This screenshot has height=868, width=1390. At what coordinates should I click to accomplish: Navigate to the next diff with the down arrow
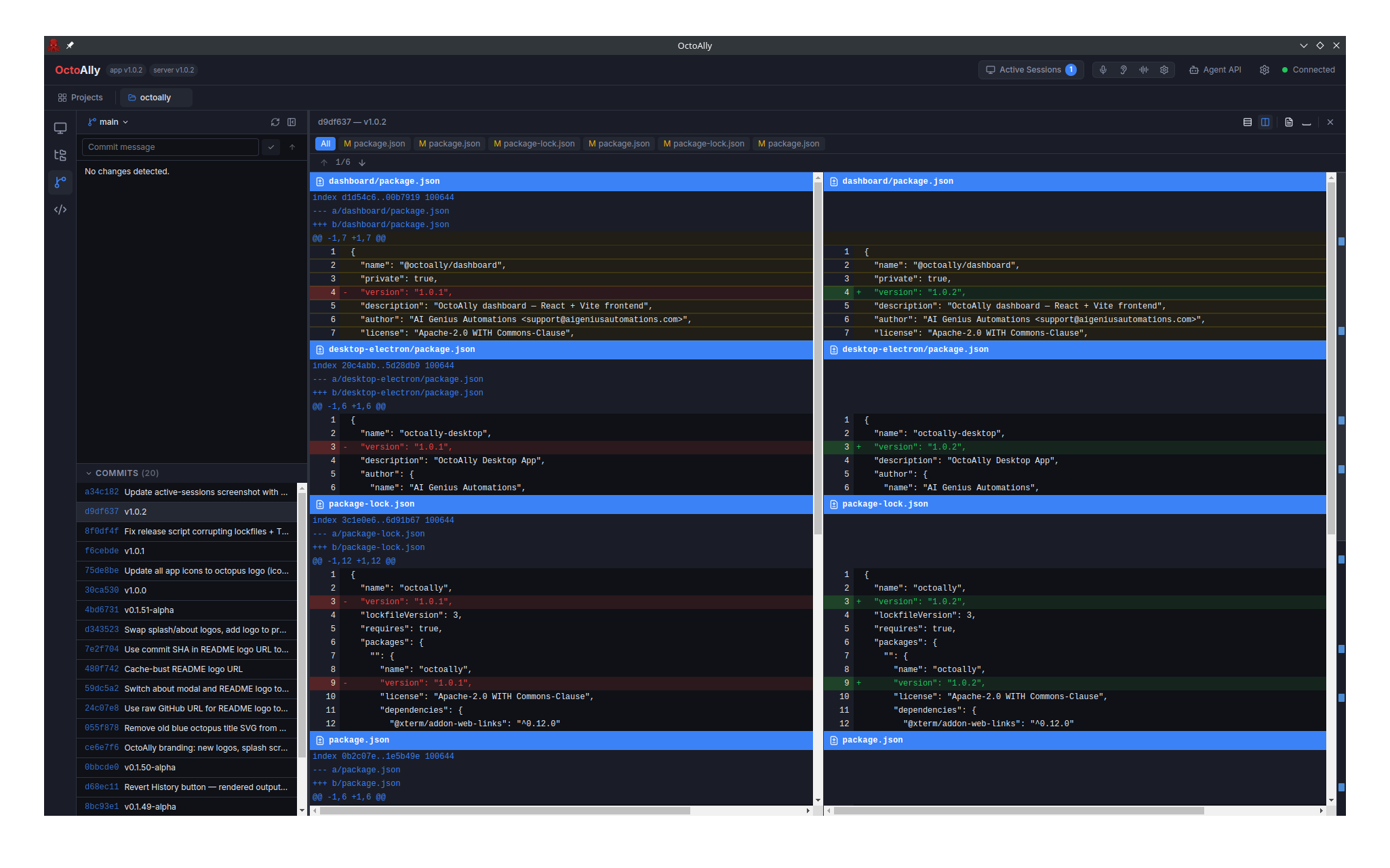[x=362, y=162]
